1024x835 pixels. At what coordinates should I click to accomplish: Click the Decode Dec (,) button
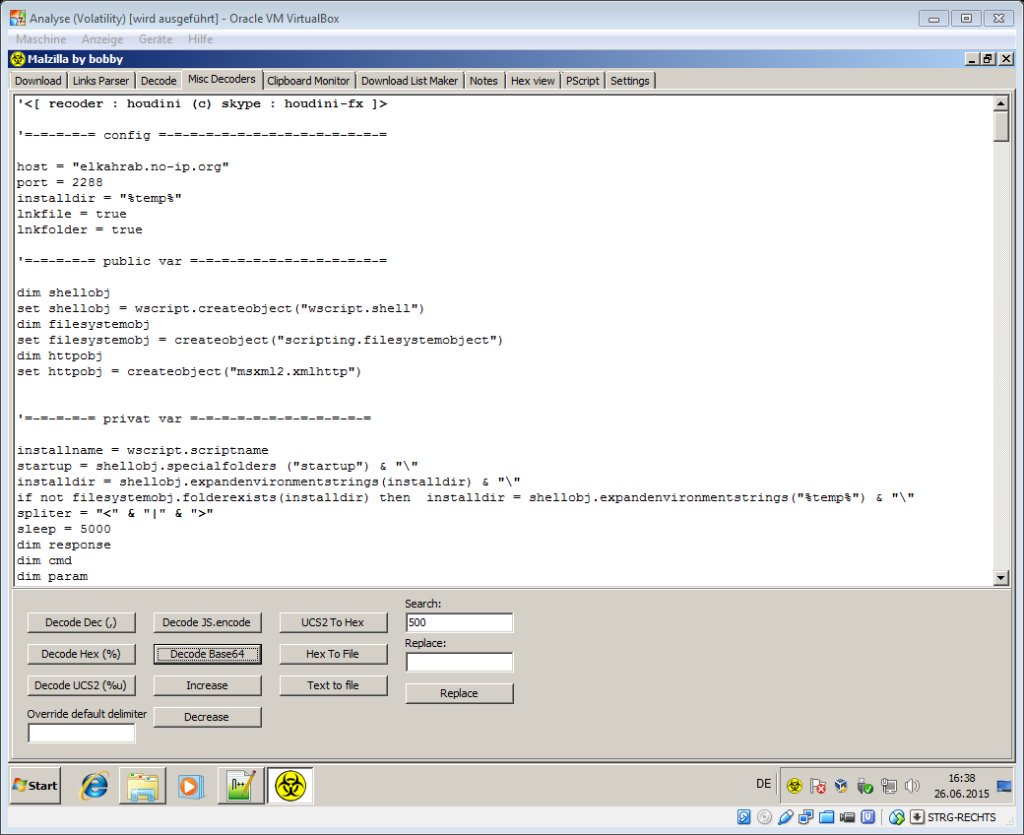81,622
